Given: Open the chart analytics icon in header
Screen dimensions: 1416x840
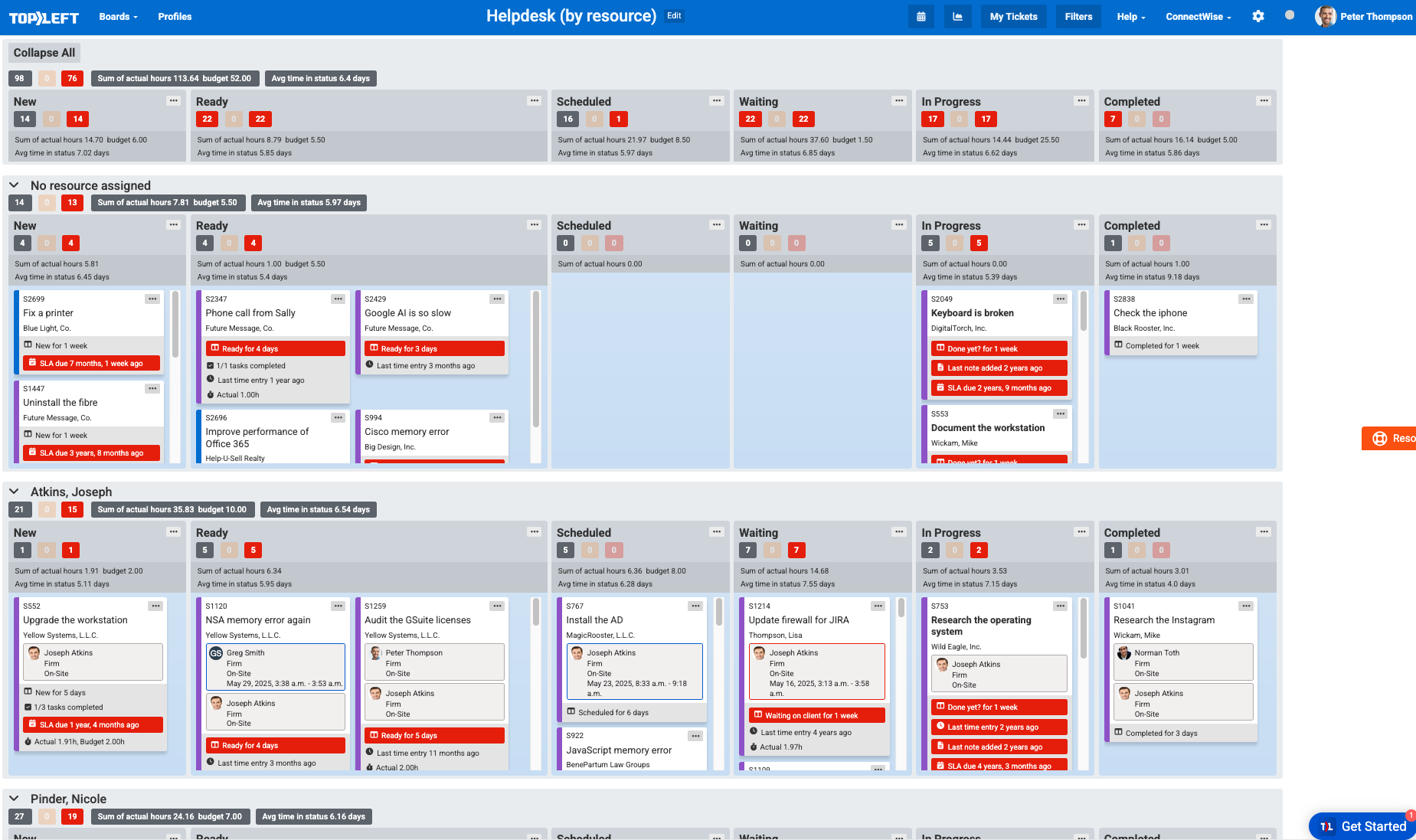Looking at the screenshot, I should pyautogui.click(x=957, y=17).
